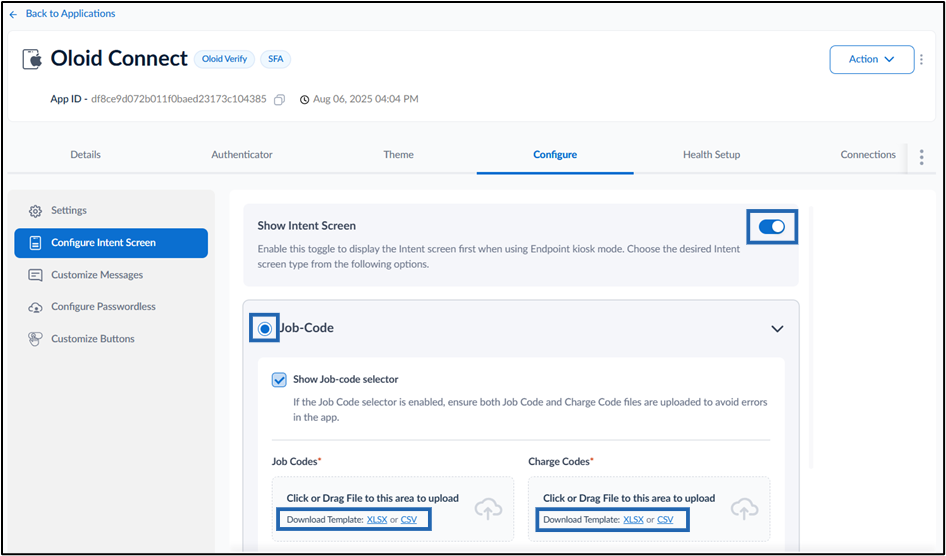Switch to the Details tab
The height and width of the screenshot is (556, 946).
tap(85, 155)
